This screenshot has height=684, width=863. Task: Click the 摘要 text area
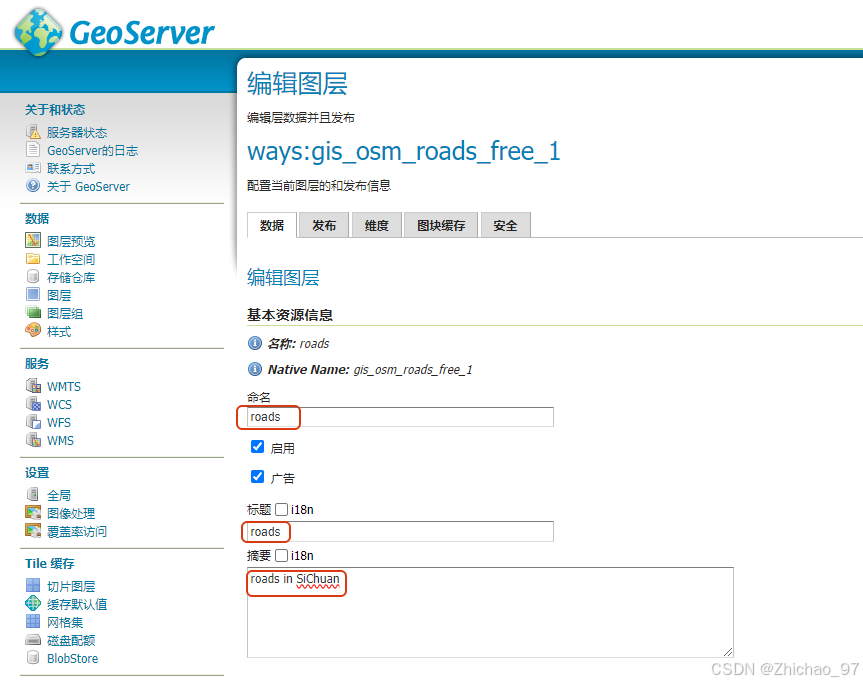pos(490,612)
